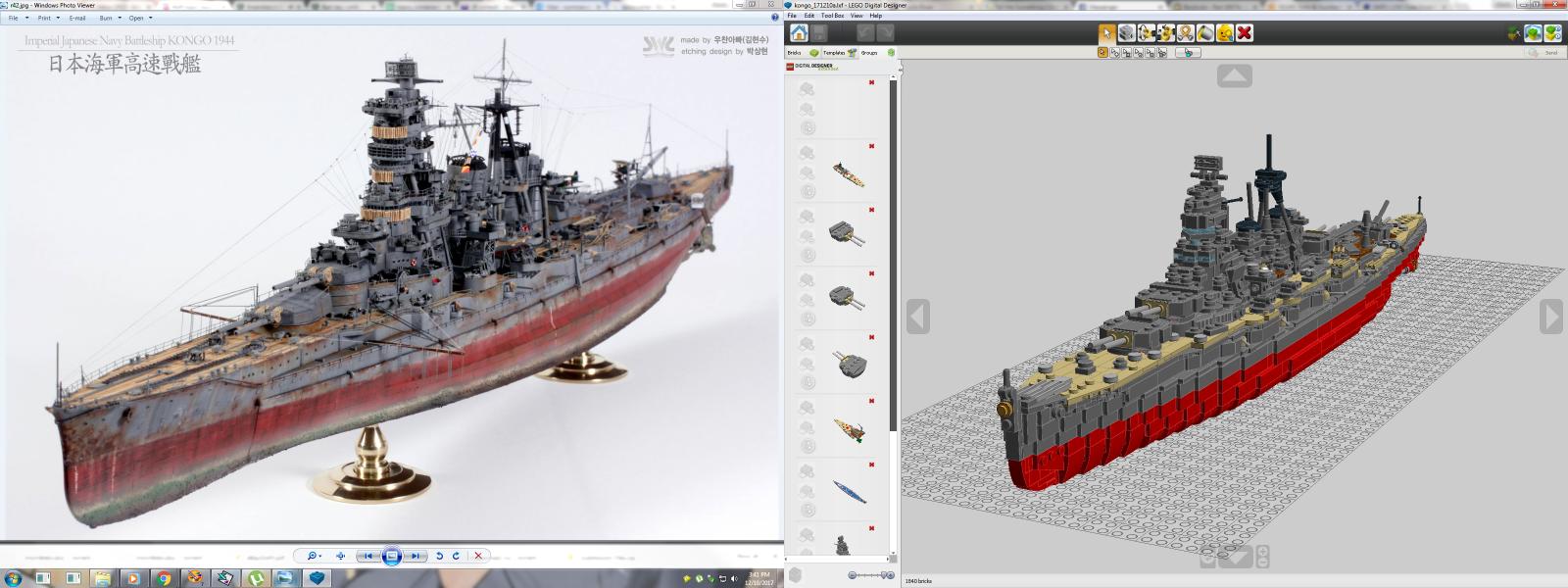Select the Hinge tool icon
The height and width of the screenshot is (588, 1568).
(x=1147, y=33)
